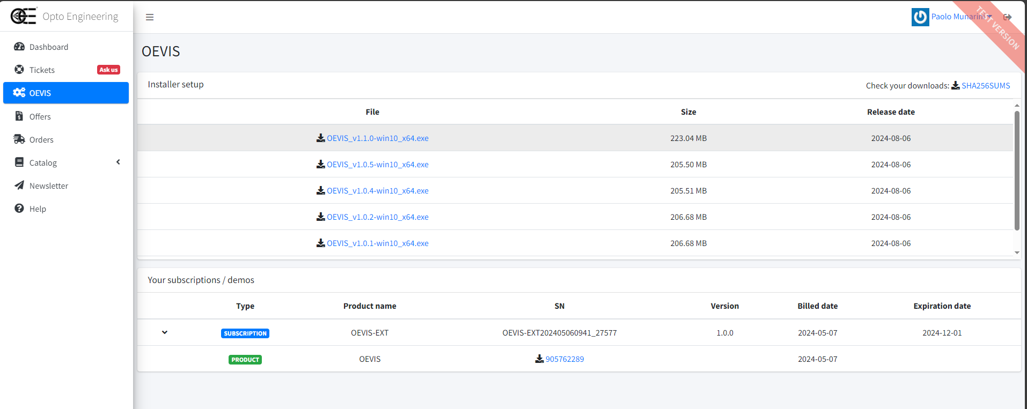Click the version 1.0.0 cell
This screenshot has height=409, width=1027.
pyautogui.click(x=724, y=333)
